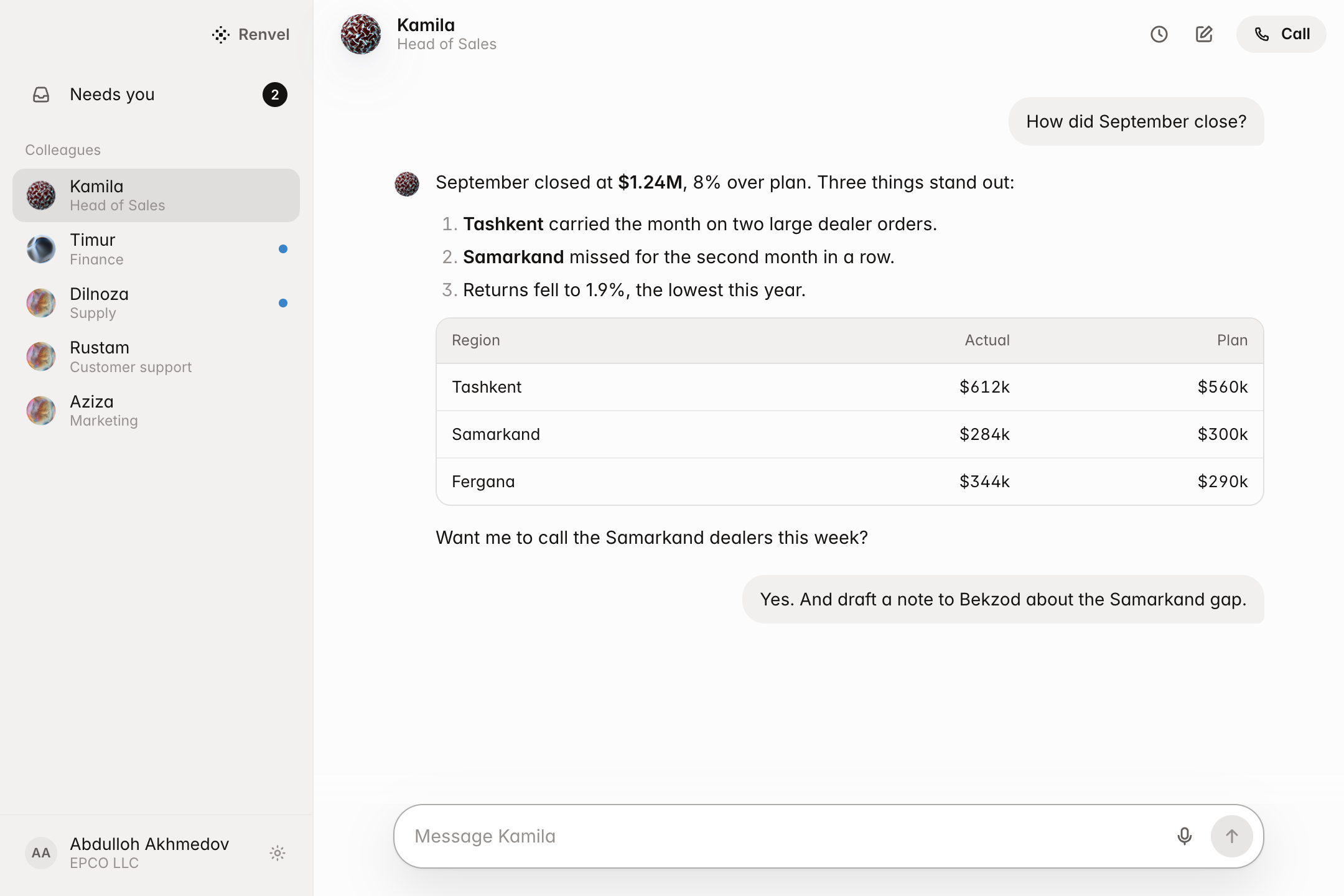Select the Fergana plan value $290k

coord(1223,482)
